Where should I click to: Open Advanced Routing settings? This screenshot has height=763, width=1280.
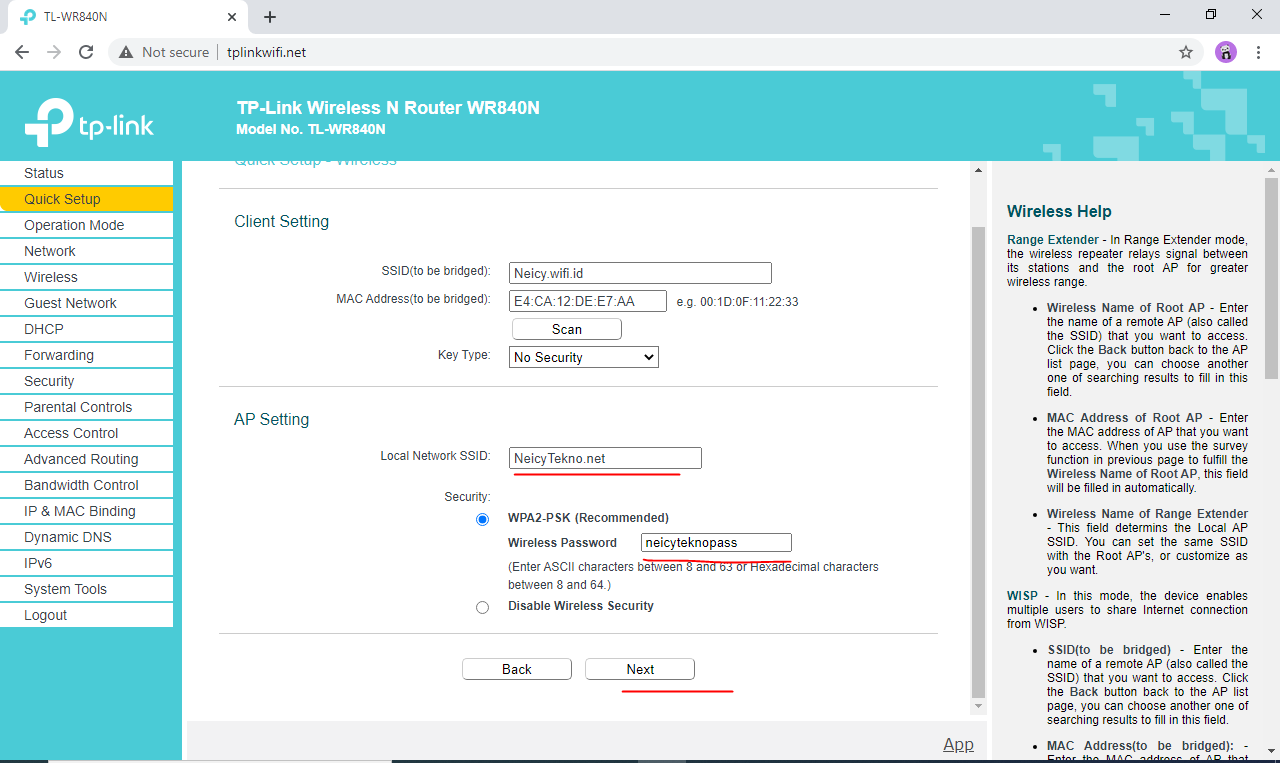(86, 459)
